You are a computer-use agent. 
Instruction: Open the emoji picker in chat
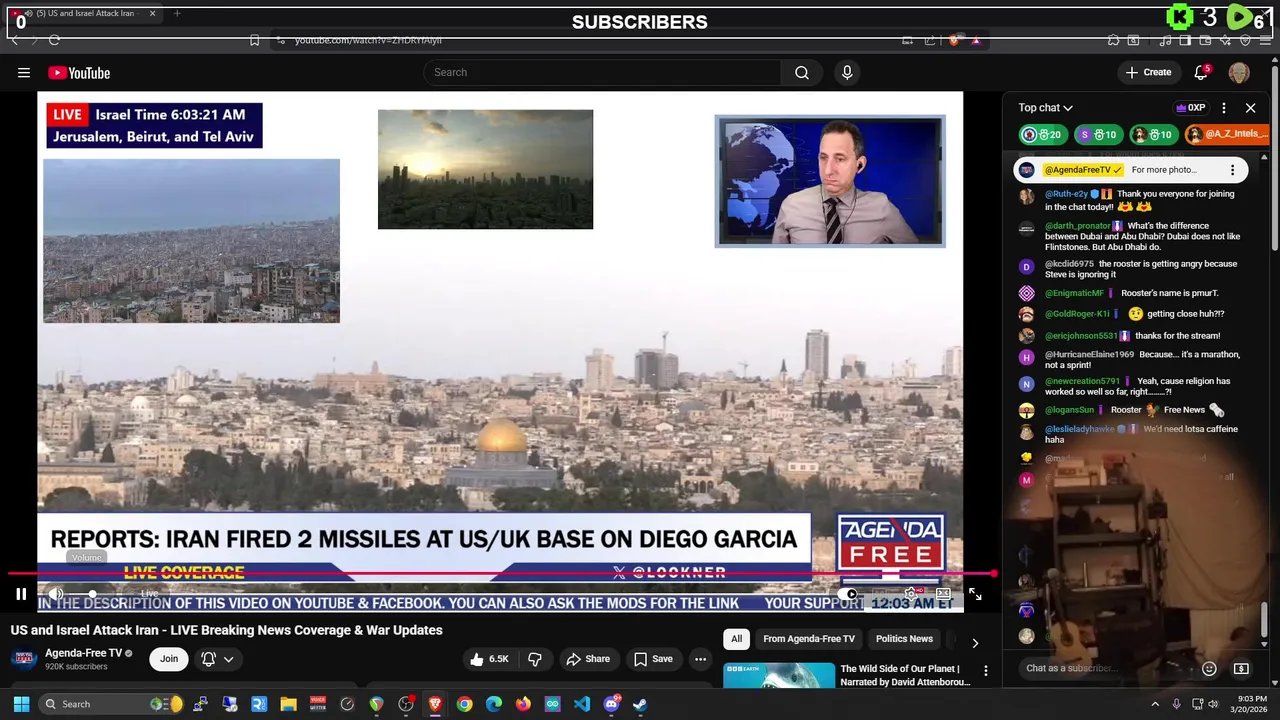point(1209,668)
